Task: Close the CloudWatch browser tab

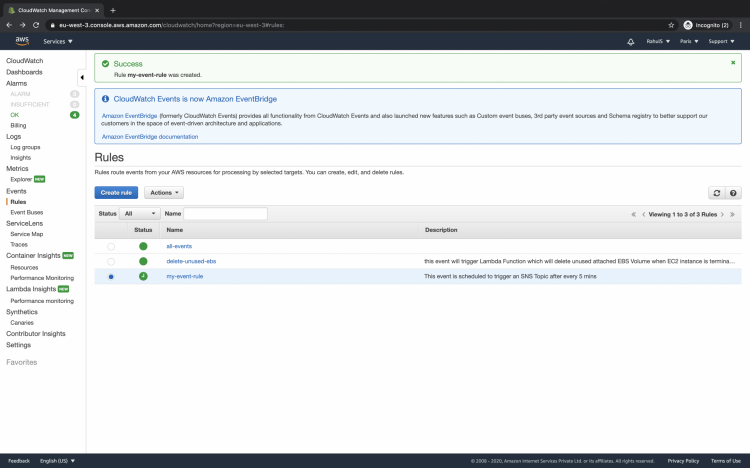Action: pyautogui.click(x=97, y=10)
